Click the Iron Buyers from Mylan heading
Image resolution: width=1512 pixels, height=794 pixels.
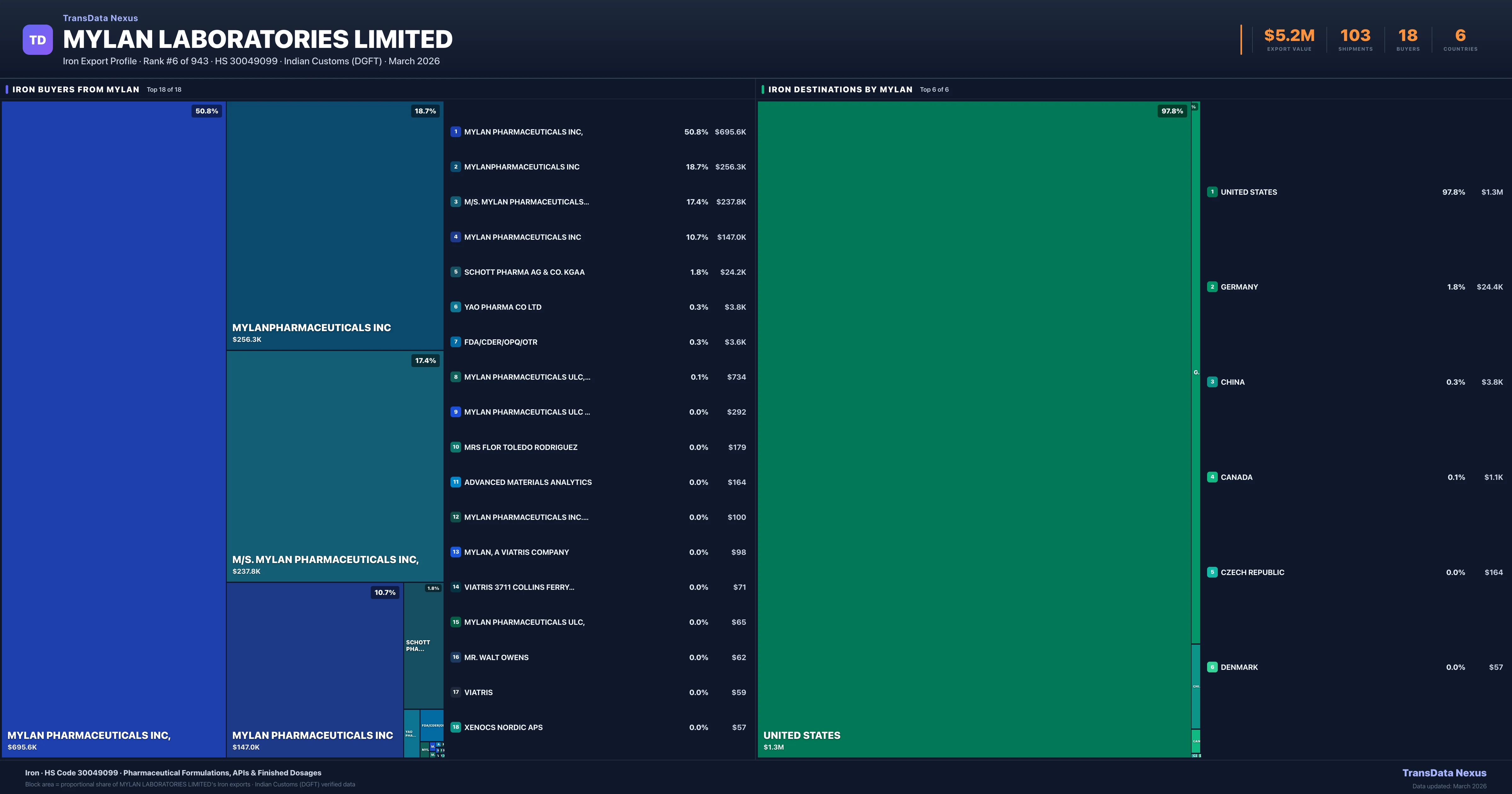76,89
